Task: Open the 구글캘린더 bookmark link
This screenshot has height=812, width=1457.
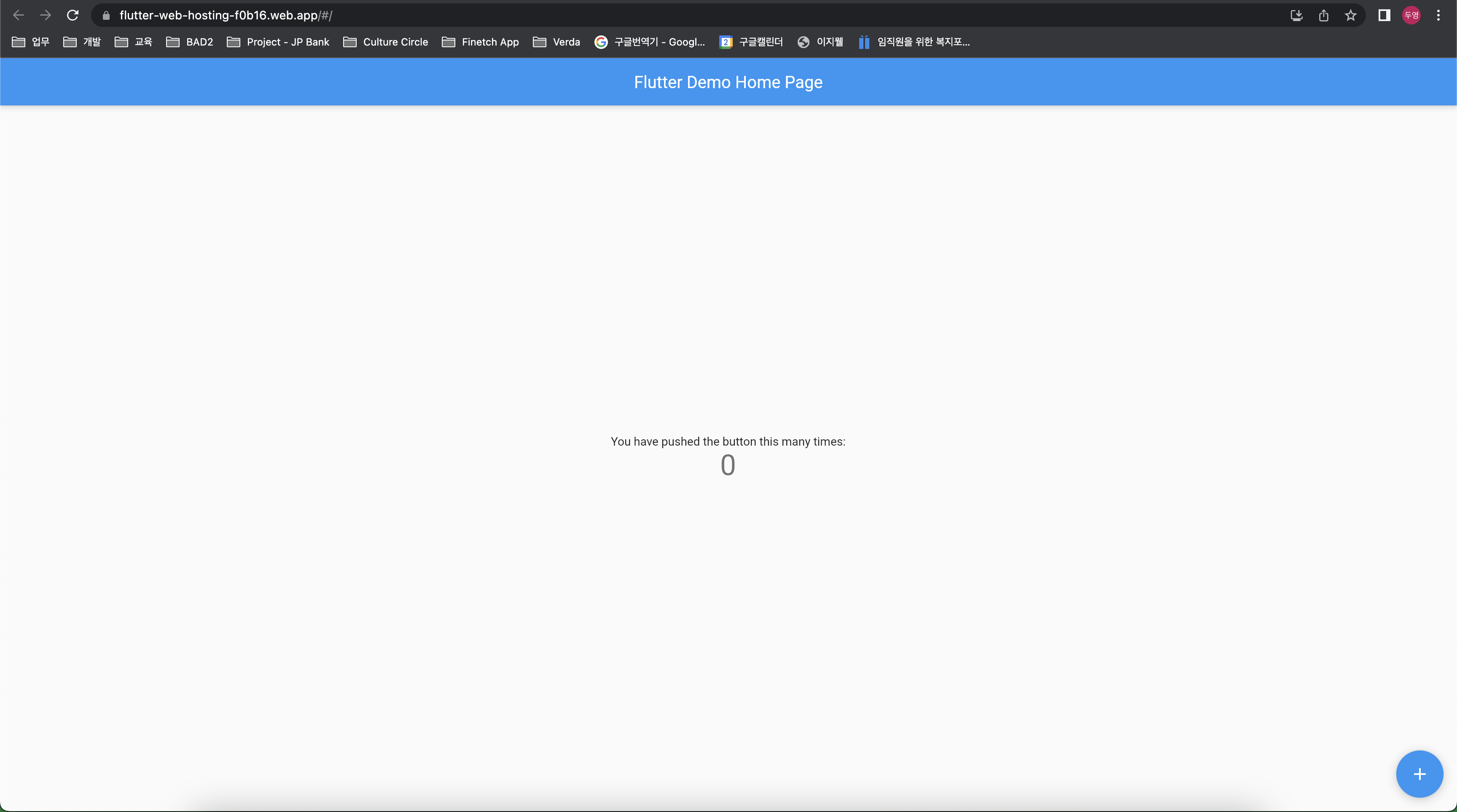Action: click(x=751, y=42)
